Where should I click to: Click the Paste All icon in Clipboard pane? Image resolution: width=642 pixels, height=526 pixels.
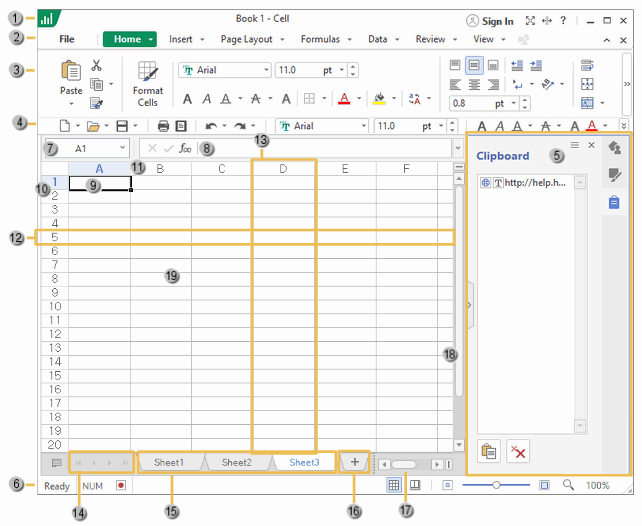(488, 452)
